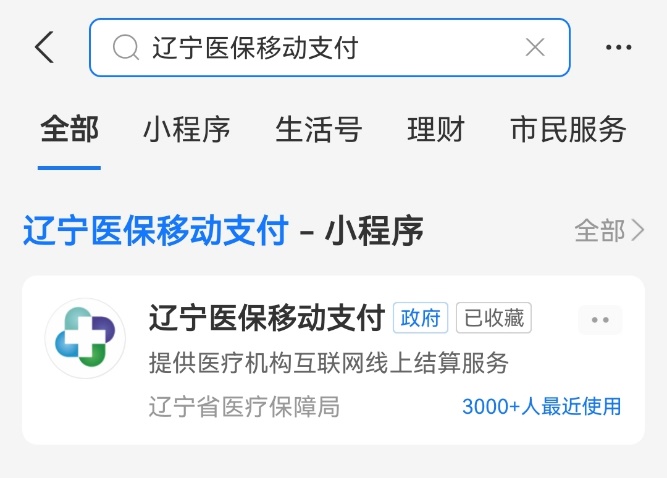Open the 市民服务 tab
667x478 pixels.
click(568, 129)
